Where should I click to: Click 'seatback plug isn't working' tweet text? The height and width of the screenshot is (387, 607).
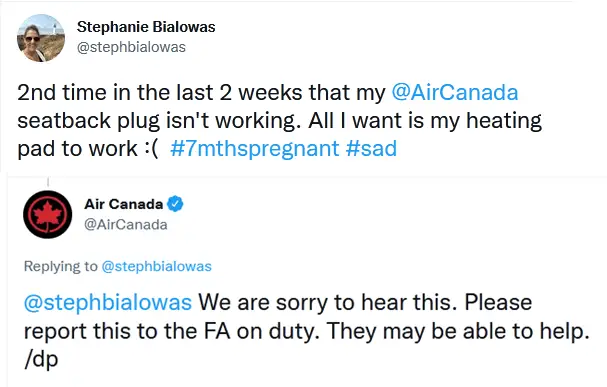[159, 121]
